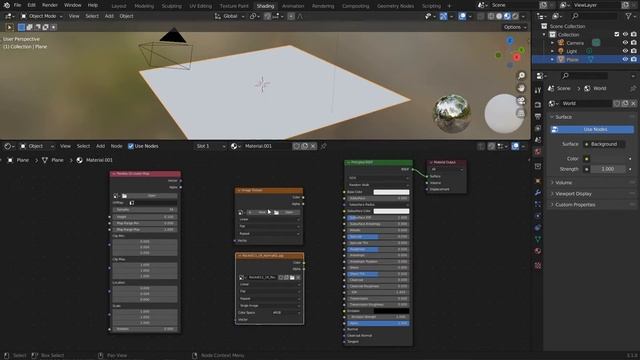Click the outliner filter funnel icon

(x=628, y=16)
